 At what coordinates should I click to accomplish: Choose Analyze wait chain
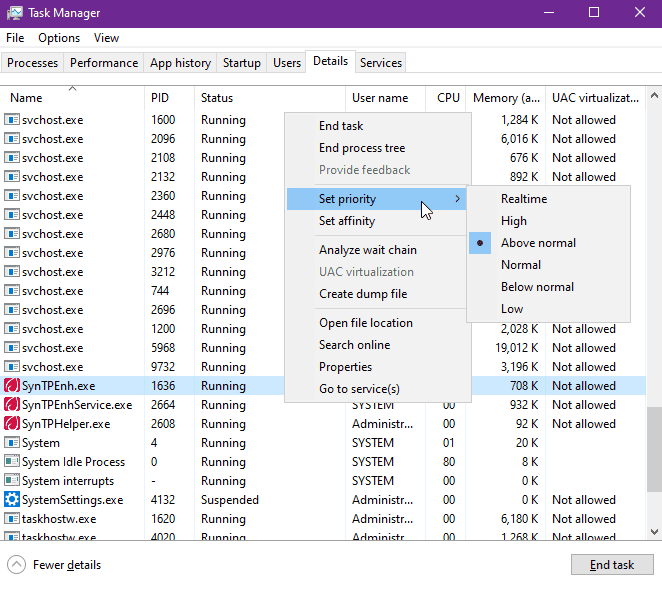(x=378, y=250)
